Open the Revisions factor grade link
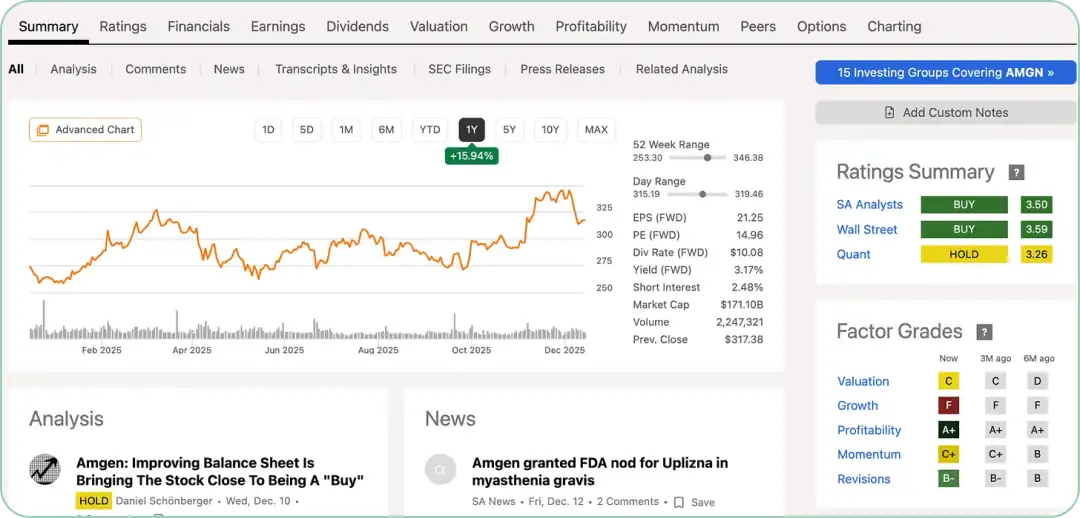The width and height of the screenshot is (1080, 518). click(864, 479)
